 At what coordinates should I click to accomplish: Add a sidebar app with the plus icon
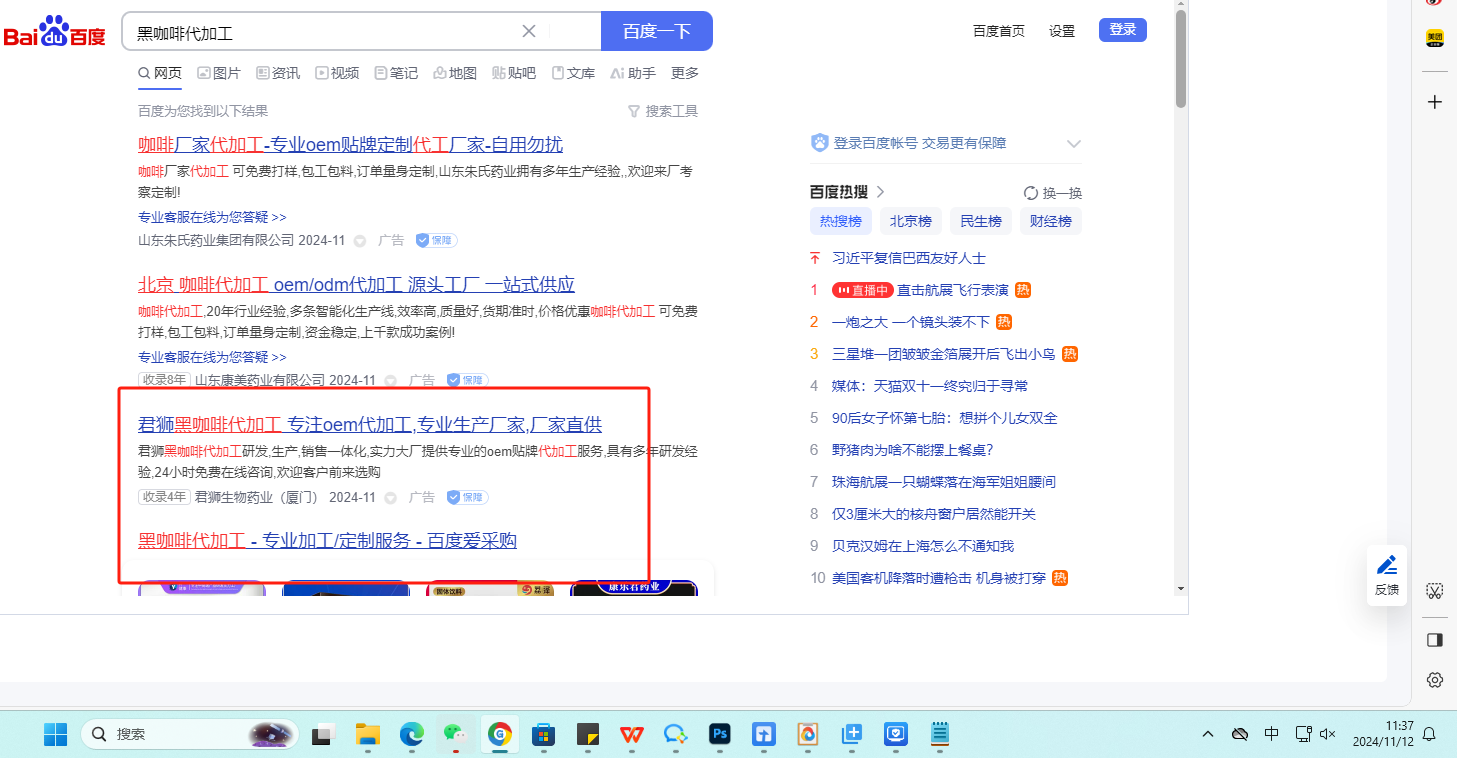1434,102
